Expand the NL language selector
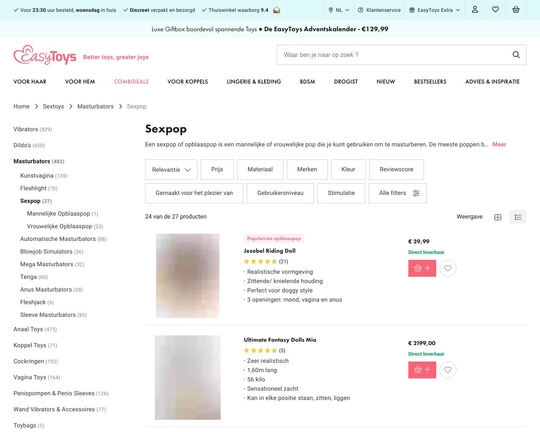 click(339, 10)
